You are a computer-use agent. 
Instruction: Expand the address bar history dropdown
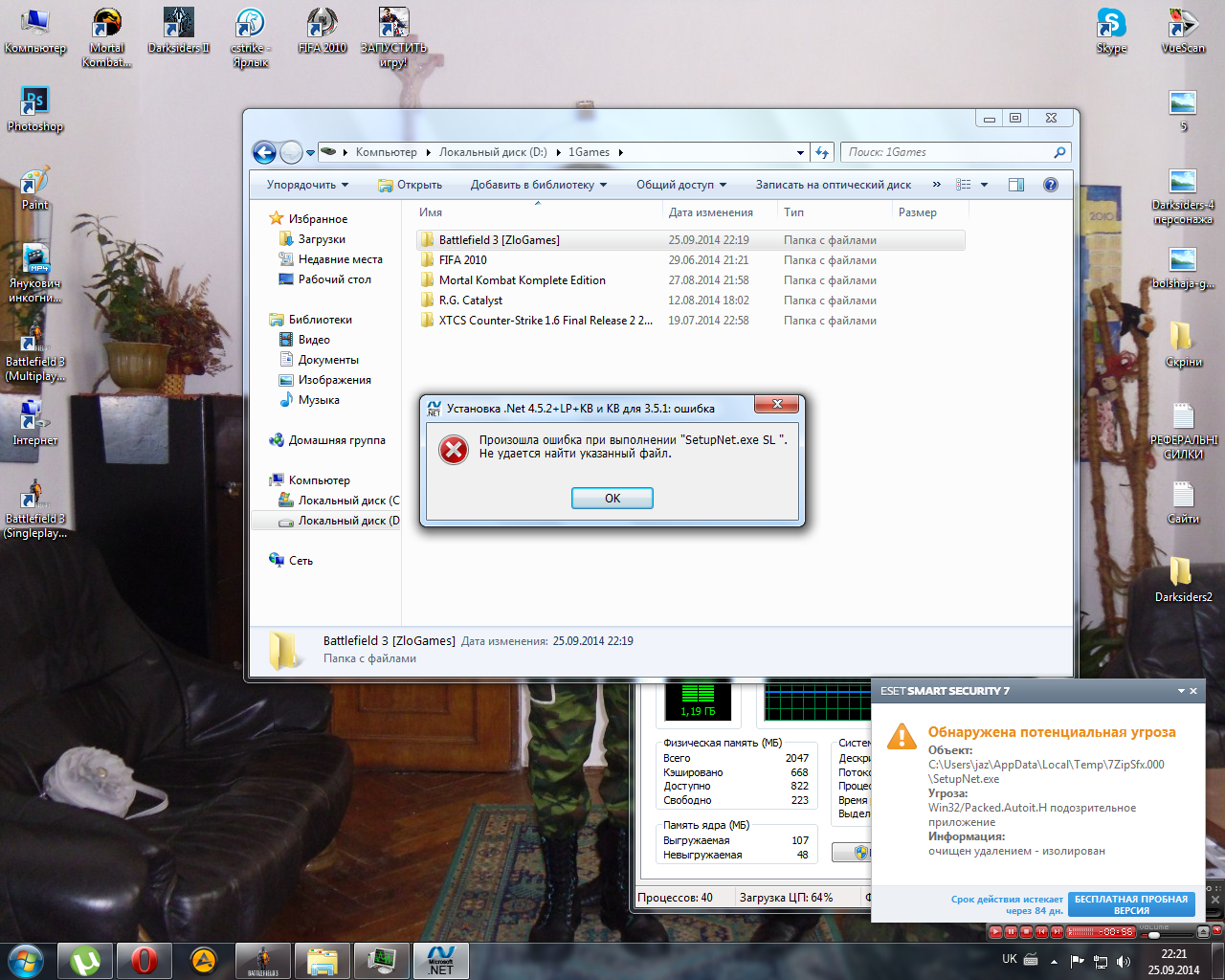(x=800, y=152)
